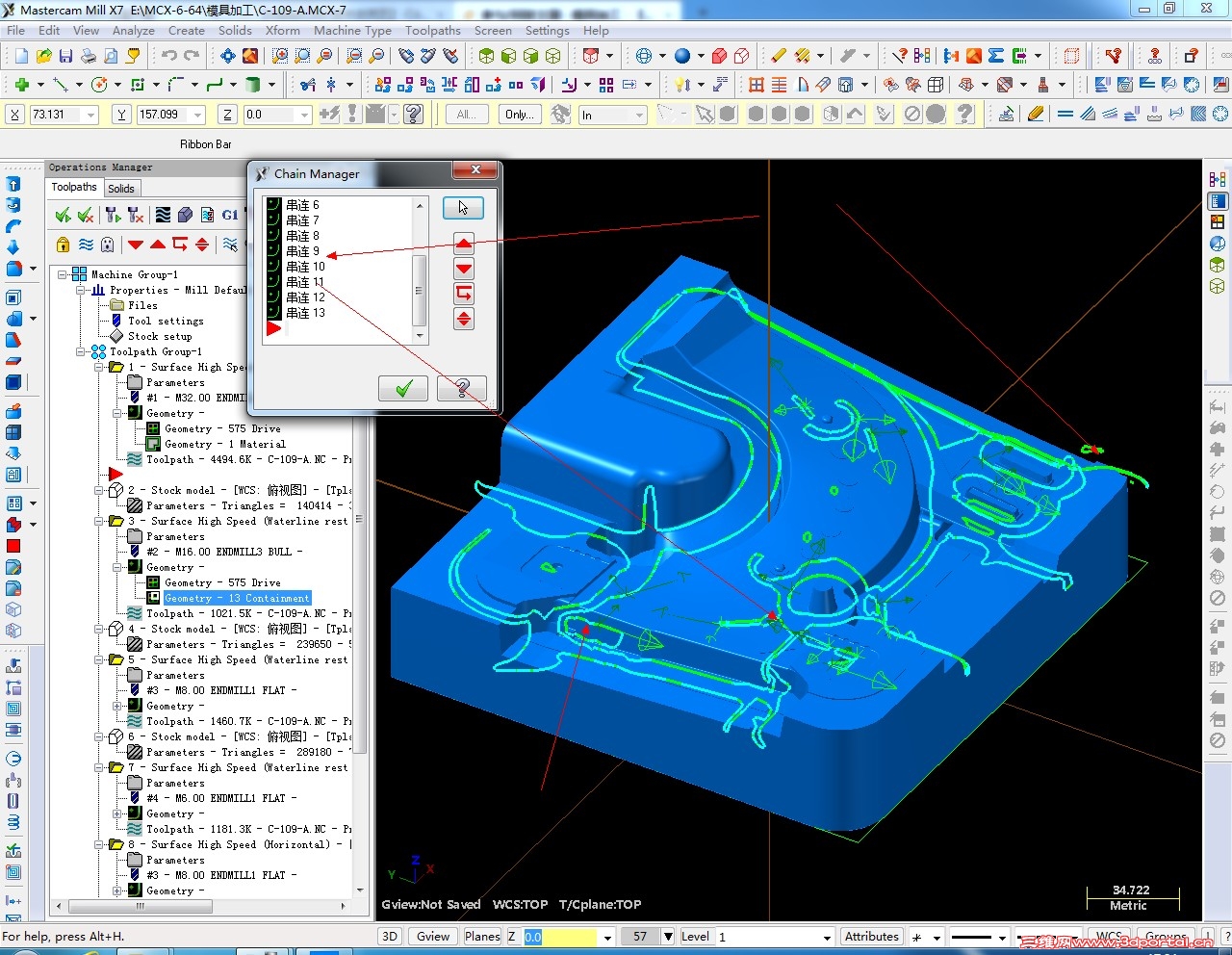
Task: Click move chain down arrow in Chain Manager
Action: 464,269
